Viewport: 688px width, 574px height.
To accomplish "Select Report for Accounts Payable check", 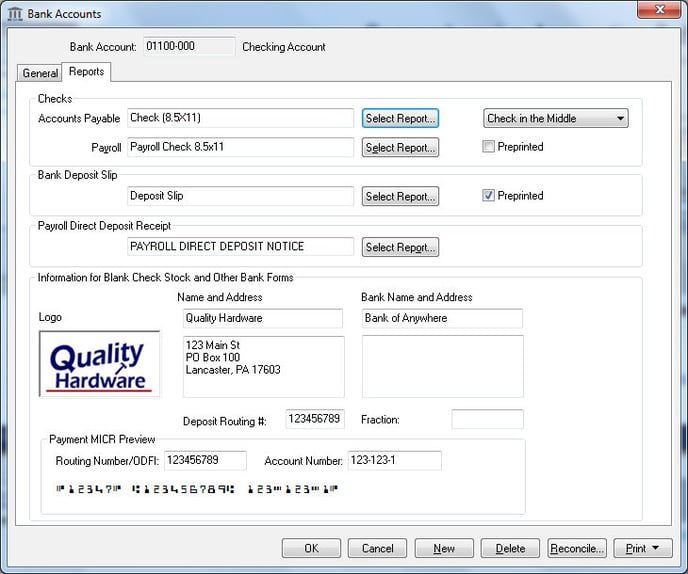I will point(400,118).
